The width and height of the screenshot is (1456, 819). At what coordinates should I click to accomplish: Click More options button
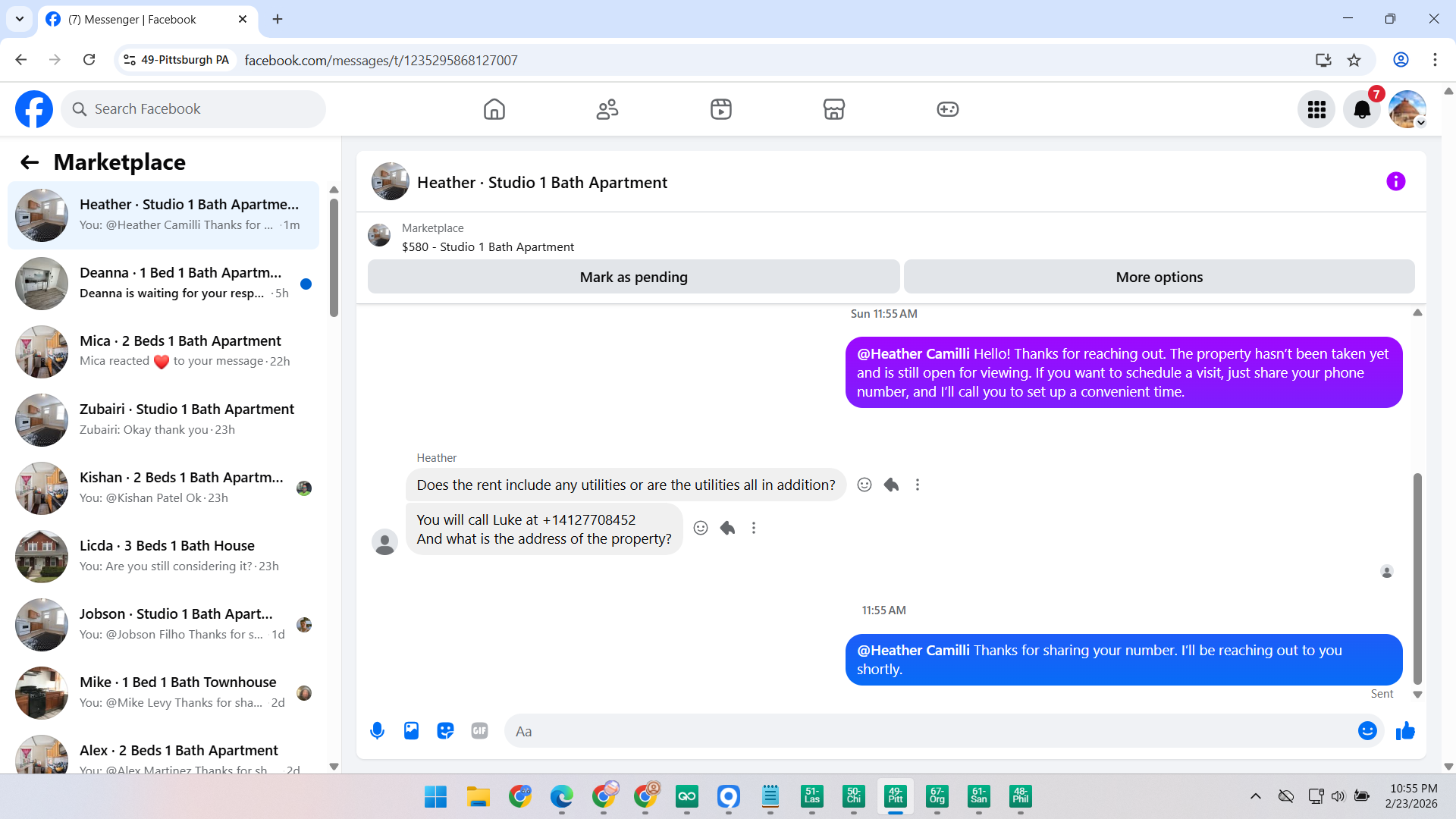pyautogui.click(x=1159, y=278)
